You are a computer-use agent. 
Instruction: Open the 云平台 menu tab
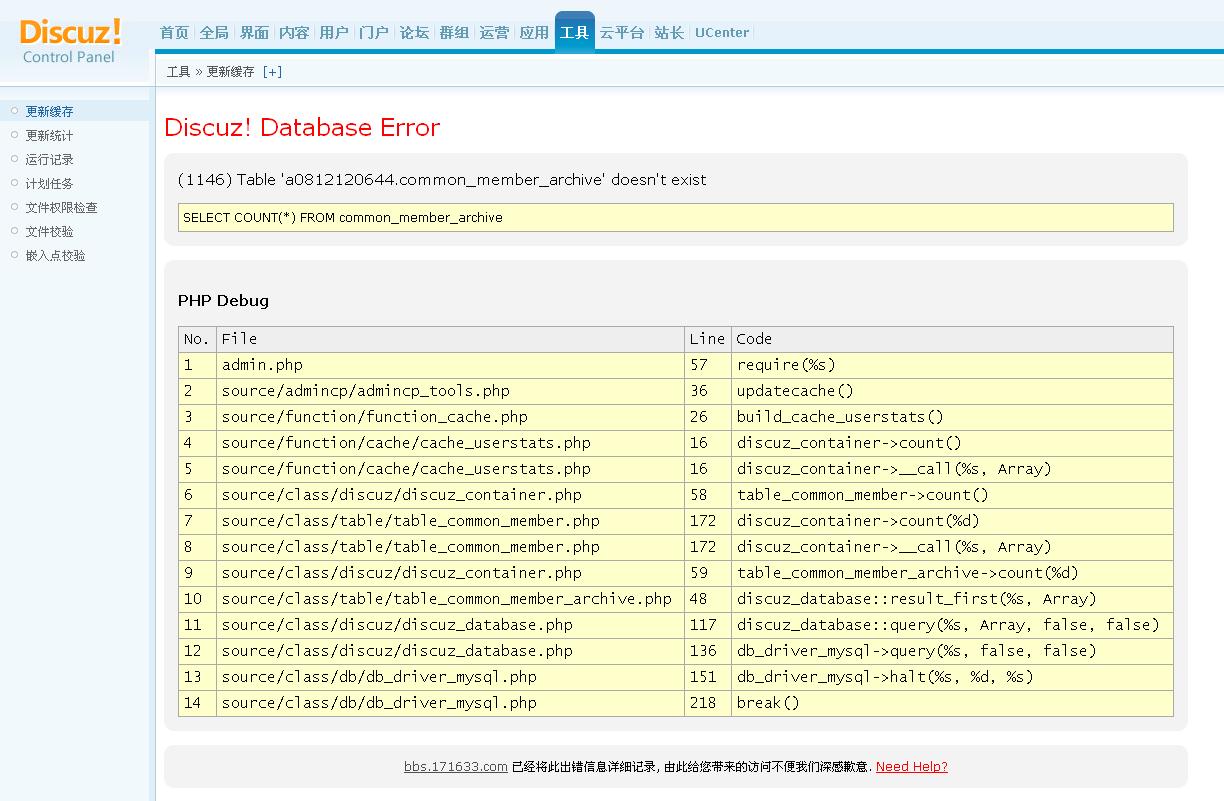(x=621, y=33)
